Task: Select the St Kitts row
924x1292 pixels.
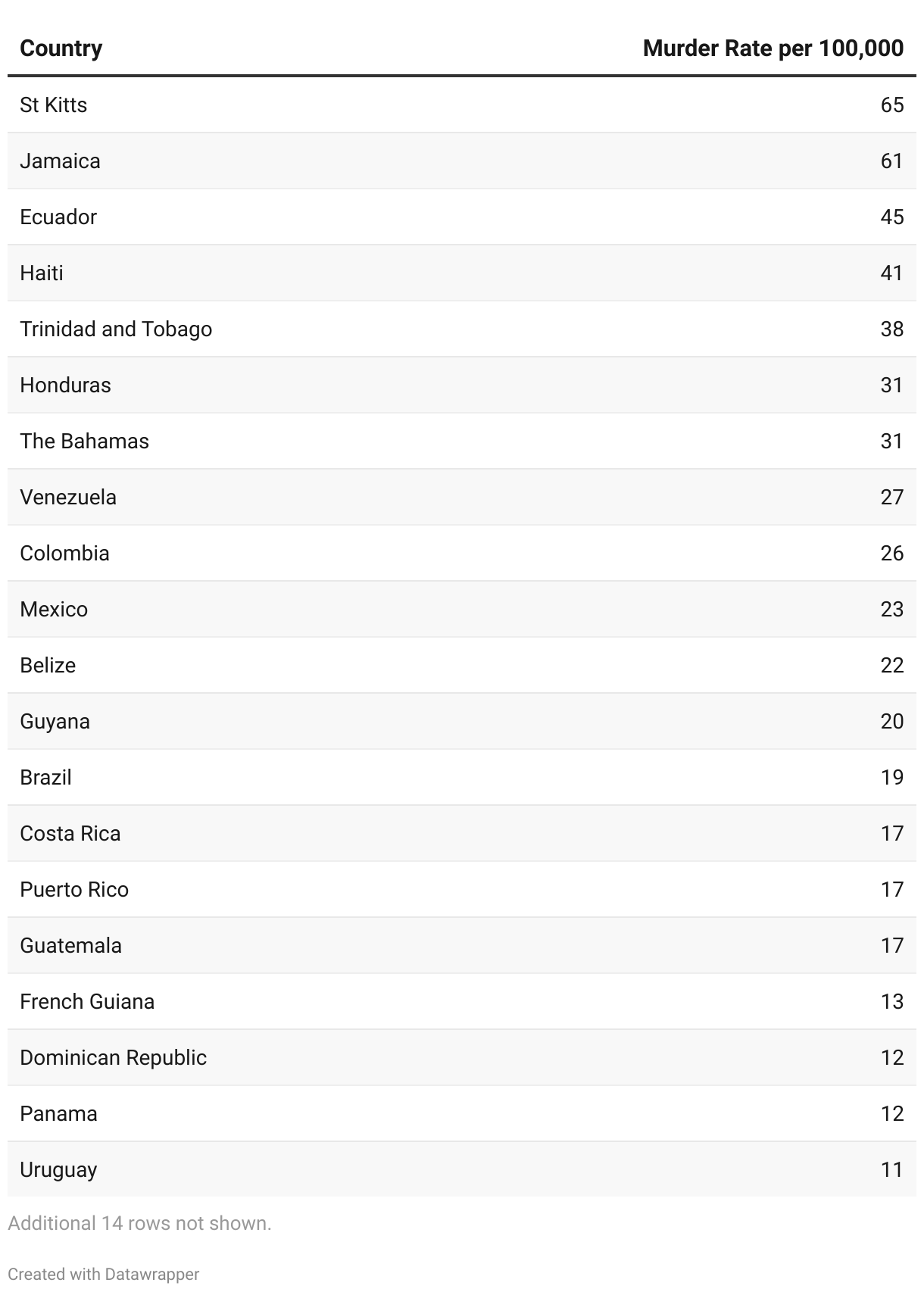Action: point(462,105)
